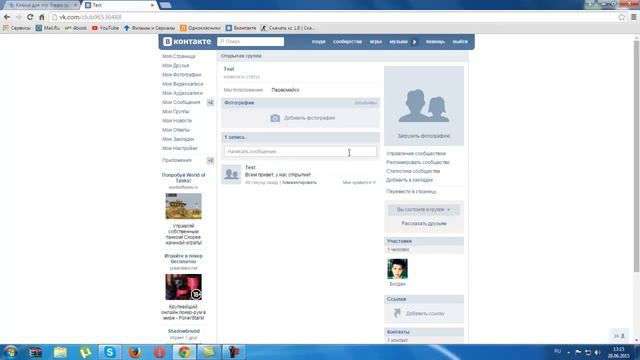640x360 pixels.
Task: Open Мои Друзья in sidebar
Action: [x=176, y=65]
